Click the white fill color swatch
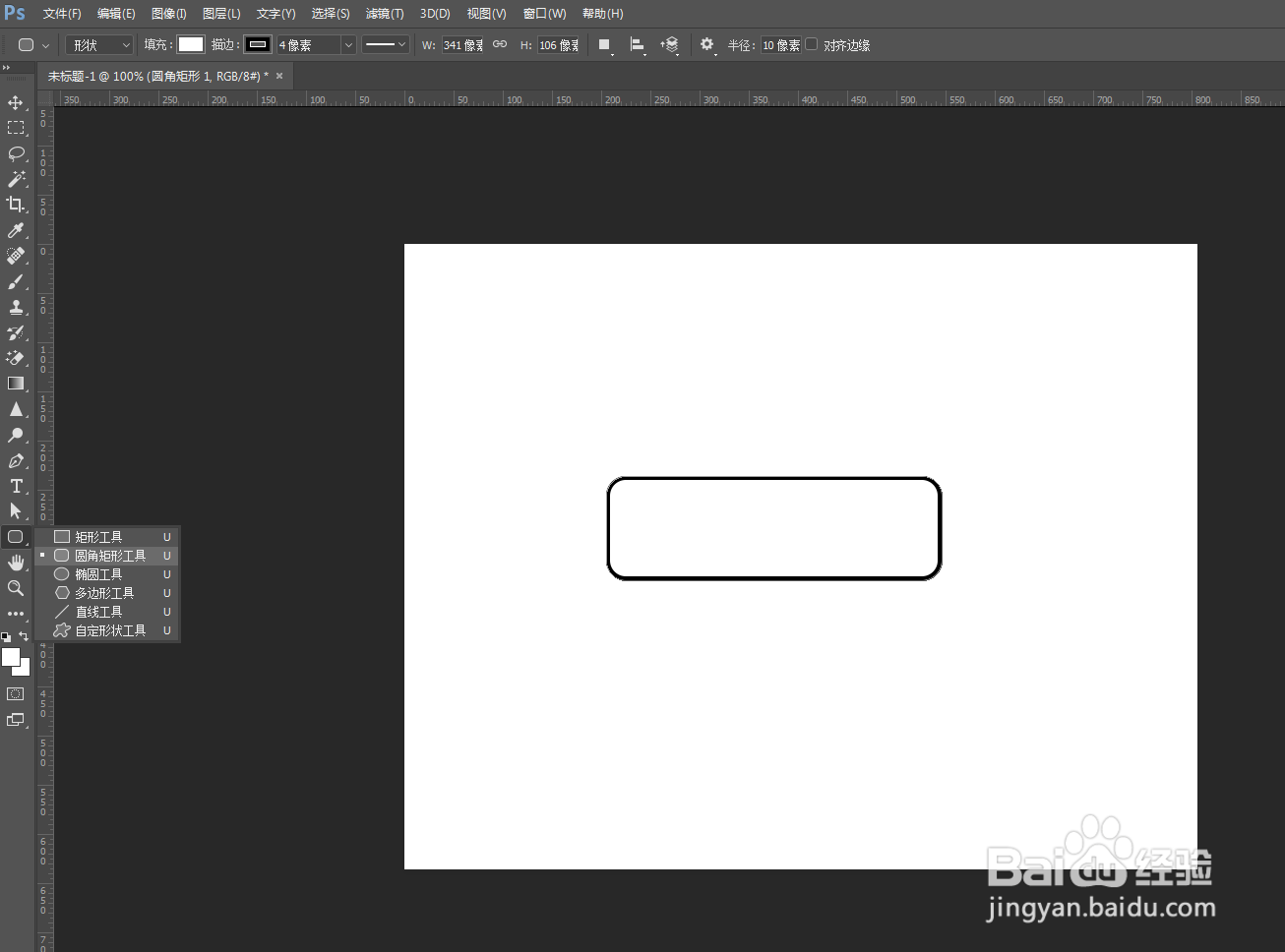Screen dimensions: 1285x952 191,44
